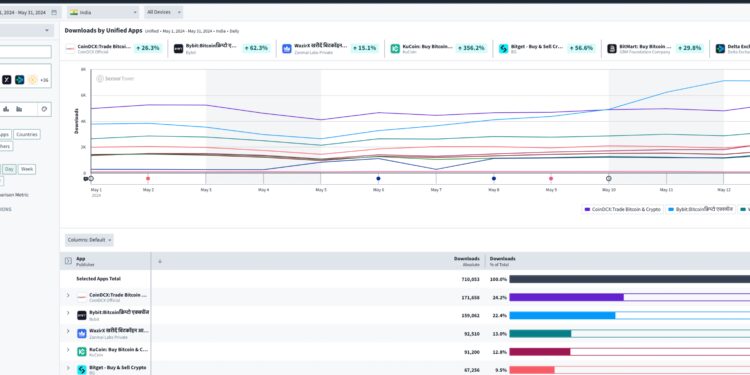Click the purple CoinDCX 24.2% share bar
Screen dimensions: 750x375
click(x=566, y=298)
